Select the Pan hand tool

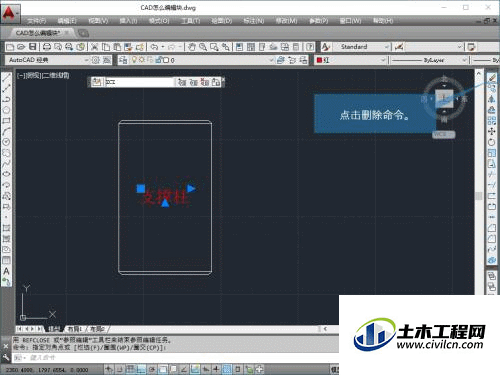pos(192,47)
